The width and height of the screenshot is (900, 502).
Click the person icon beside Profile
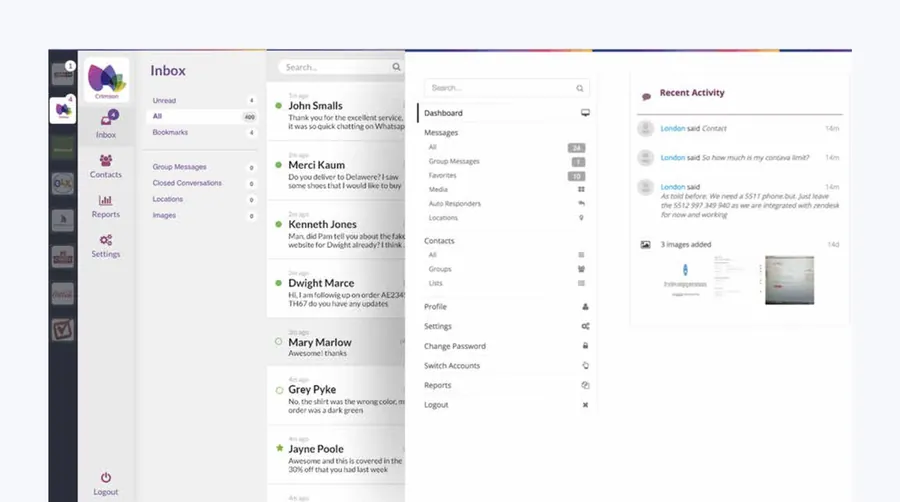pyautogui.click(x=585, y=307)
